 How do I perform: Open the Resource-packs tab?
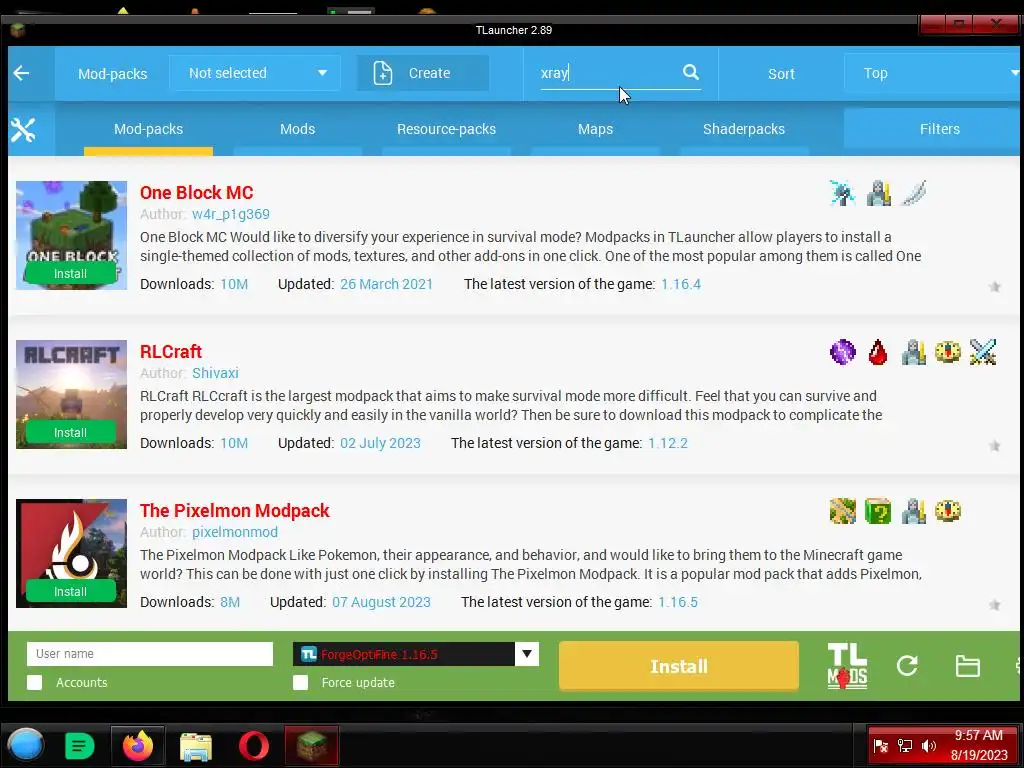tap(446, 129)
